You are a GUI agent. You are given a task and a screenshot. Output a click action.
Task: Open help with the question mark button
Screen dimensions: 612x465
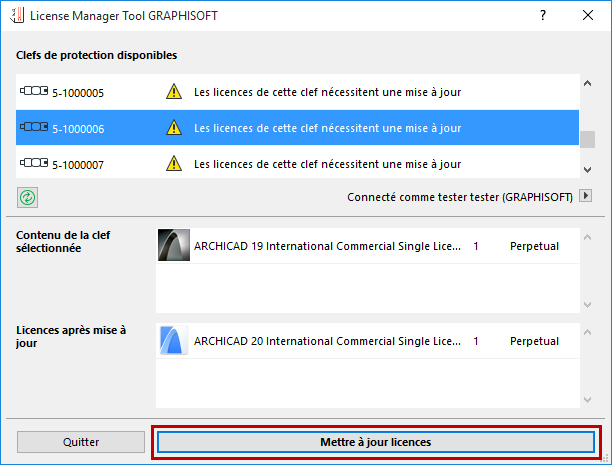coord(543,15)
